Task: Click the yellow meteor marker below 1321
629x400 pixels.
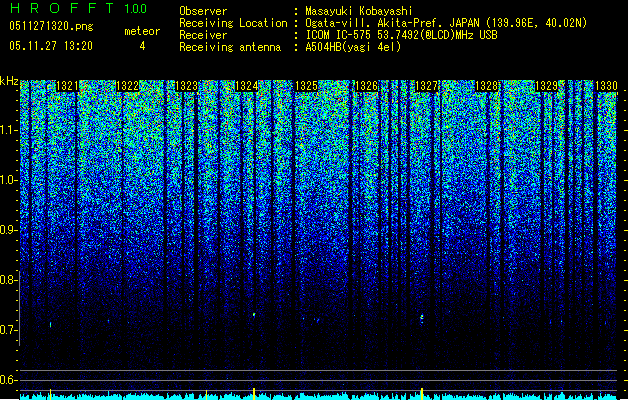Action: point(51,394)
